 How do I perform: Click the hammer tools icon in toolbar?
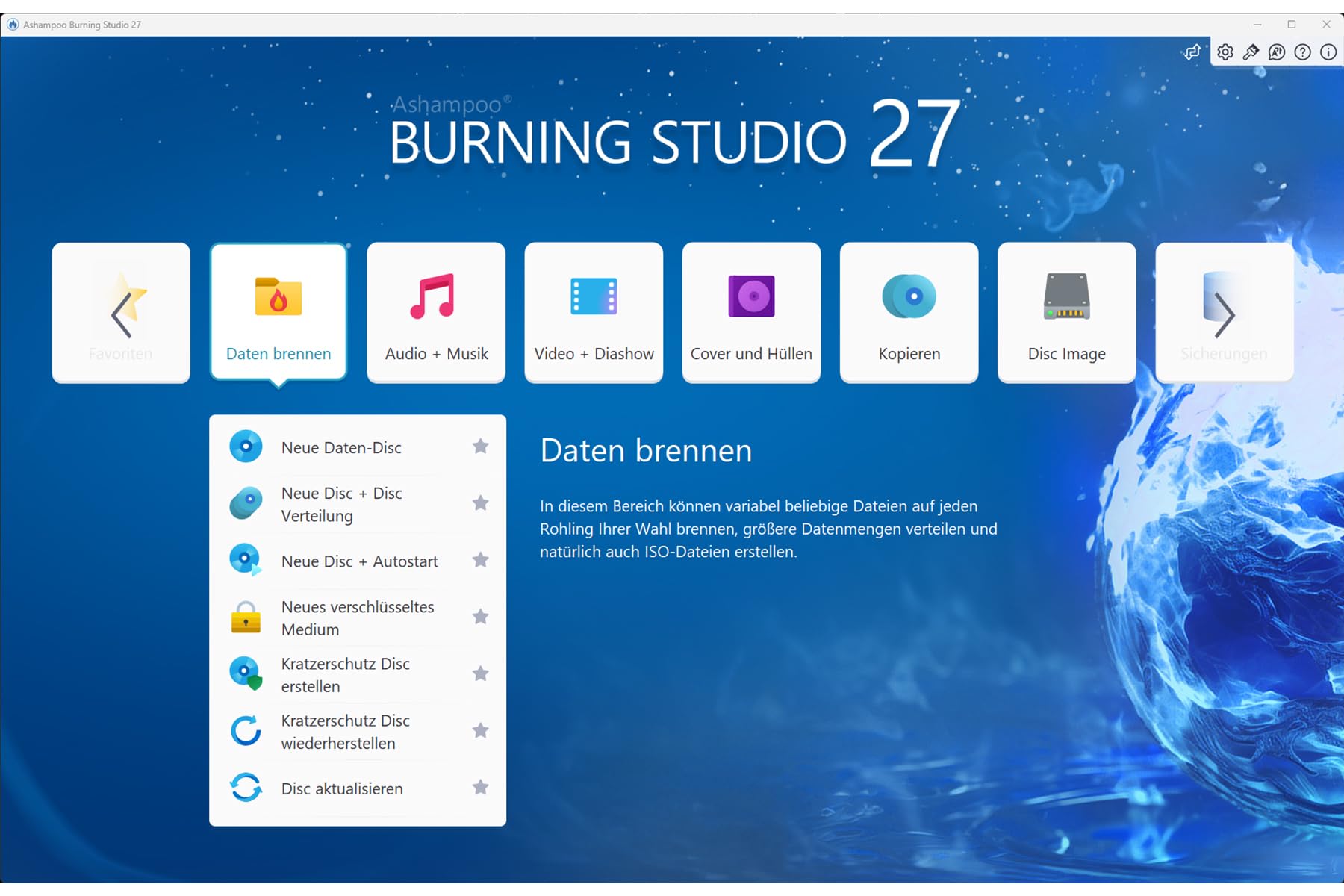tap(1251, 52)
